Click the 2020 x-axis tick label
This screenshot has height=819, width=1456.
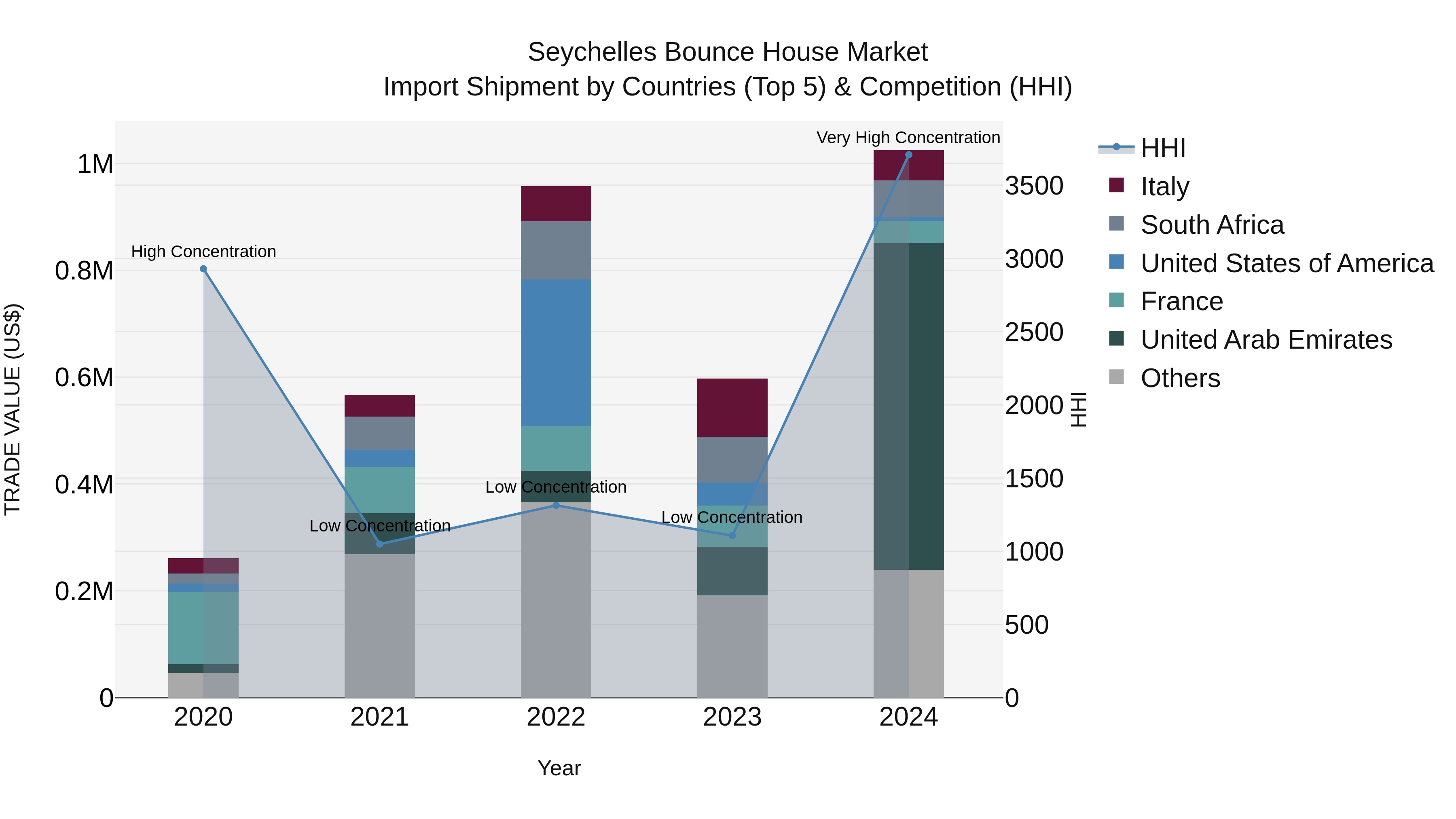[x=203, y=717]
